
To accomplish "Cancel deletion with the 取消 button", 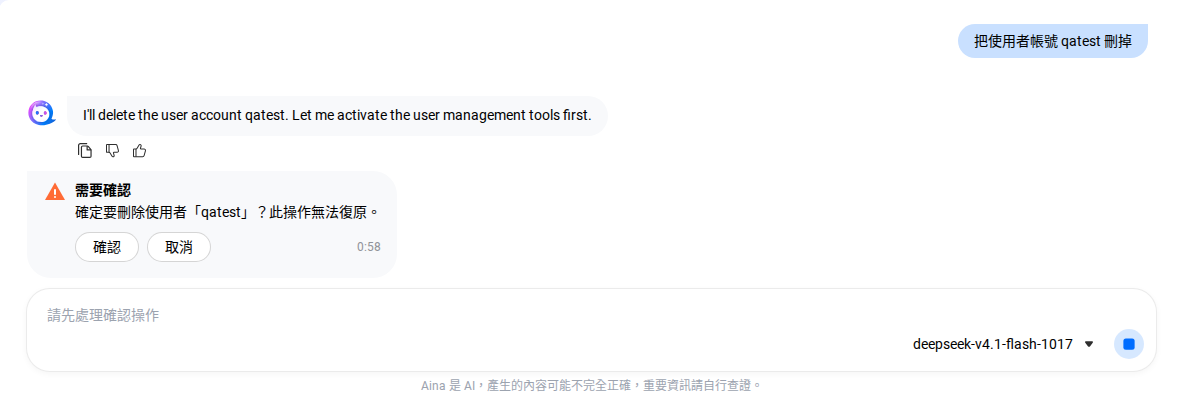I will tap(179, 247).
